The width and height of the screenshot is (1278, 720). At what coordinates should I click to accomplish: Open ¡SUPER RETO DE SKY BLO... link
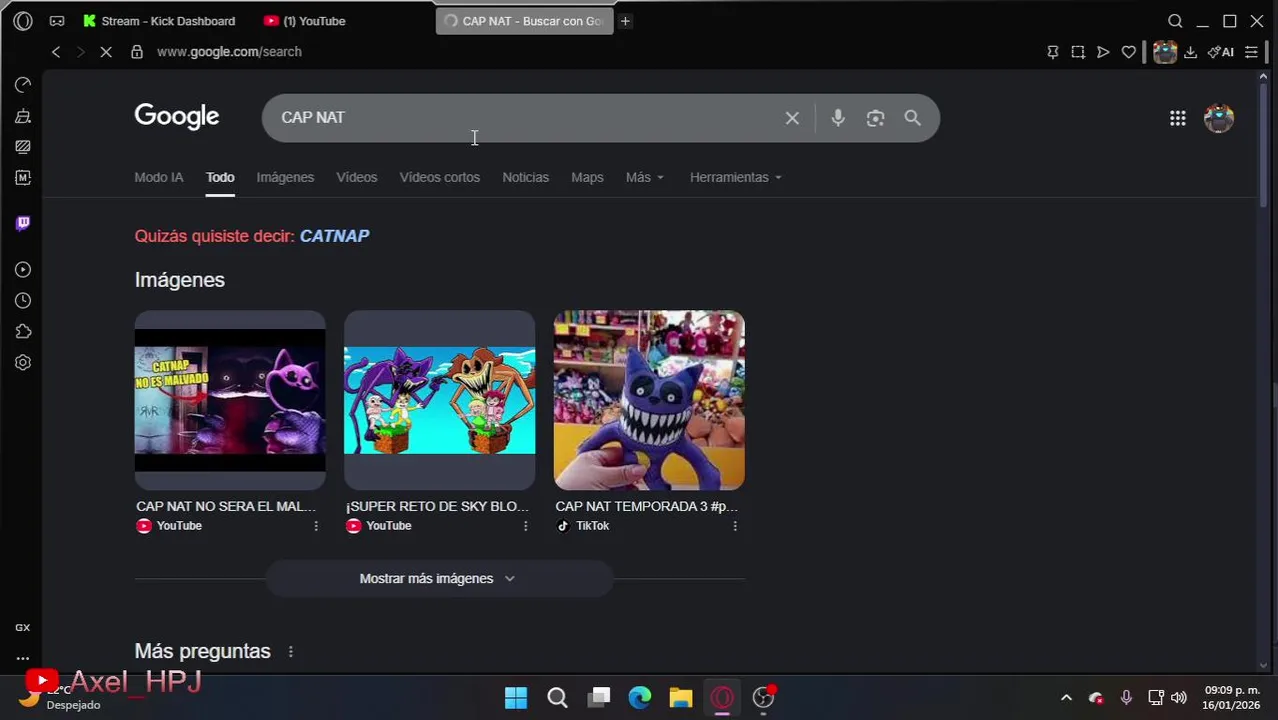(x=437, y=506)
